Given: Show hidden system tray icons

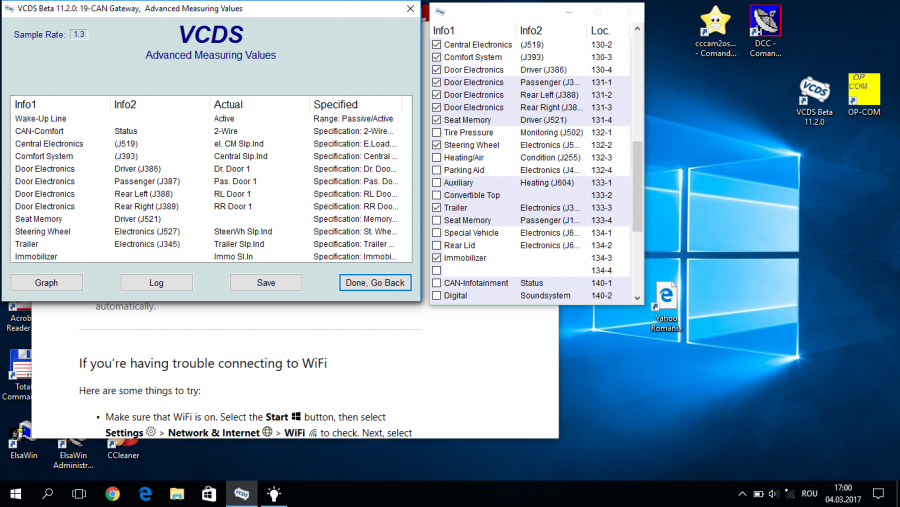Looking at the screenshot, I should click(x=742, y=493).
